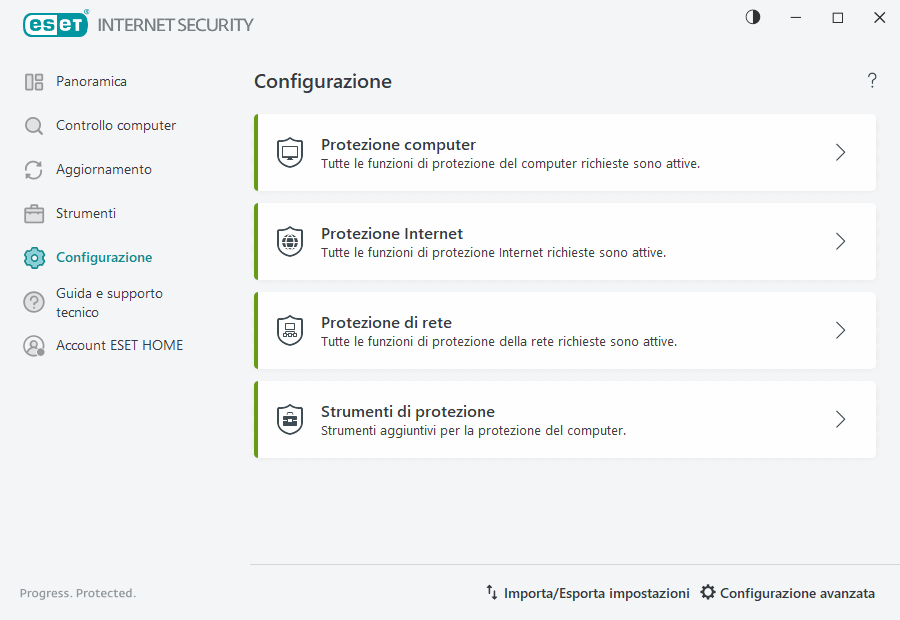Expand Protezione Internet via its arrow
The width and height of the screenshot is (900, 620).
[840, 241]
